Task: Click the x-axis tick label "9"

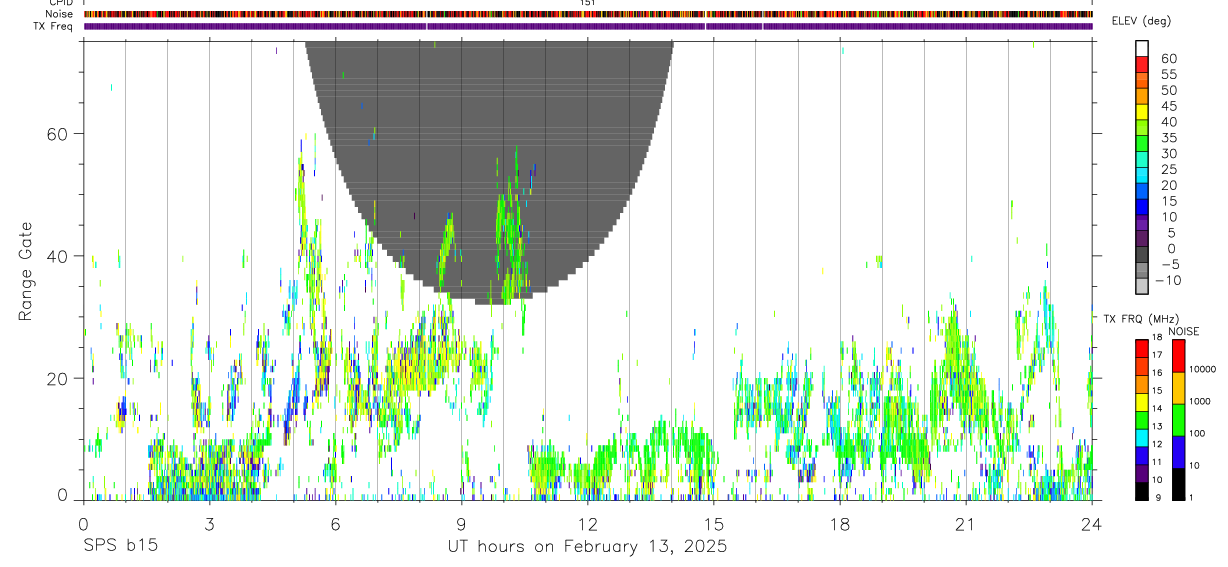Action: (461, 524)
